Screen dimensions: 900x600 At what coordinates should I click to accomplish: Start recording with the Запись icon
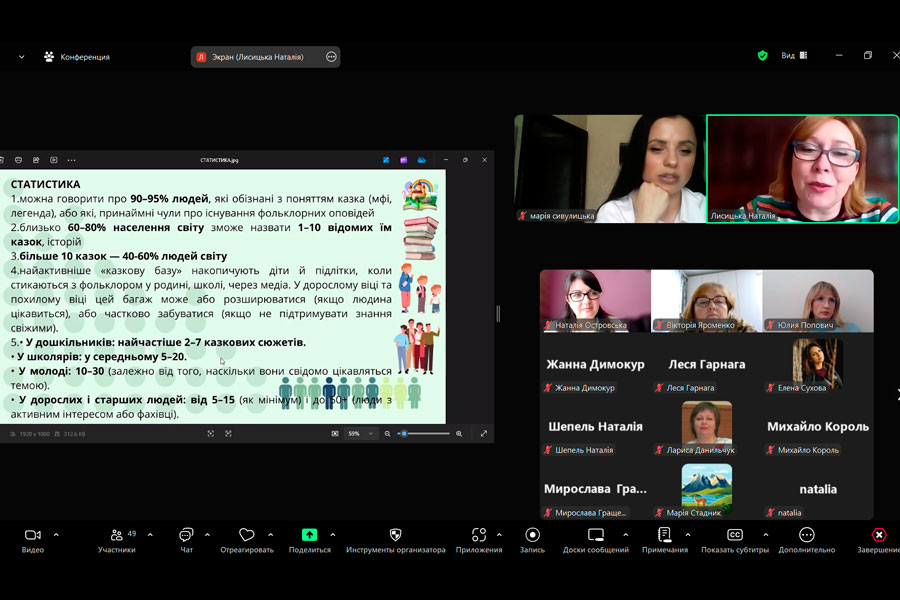[532, 535]
